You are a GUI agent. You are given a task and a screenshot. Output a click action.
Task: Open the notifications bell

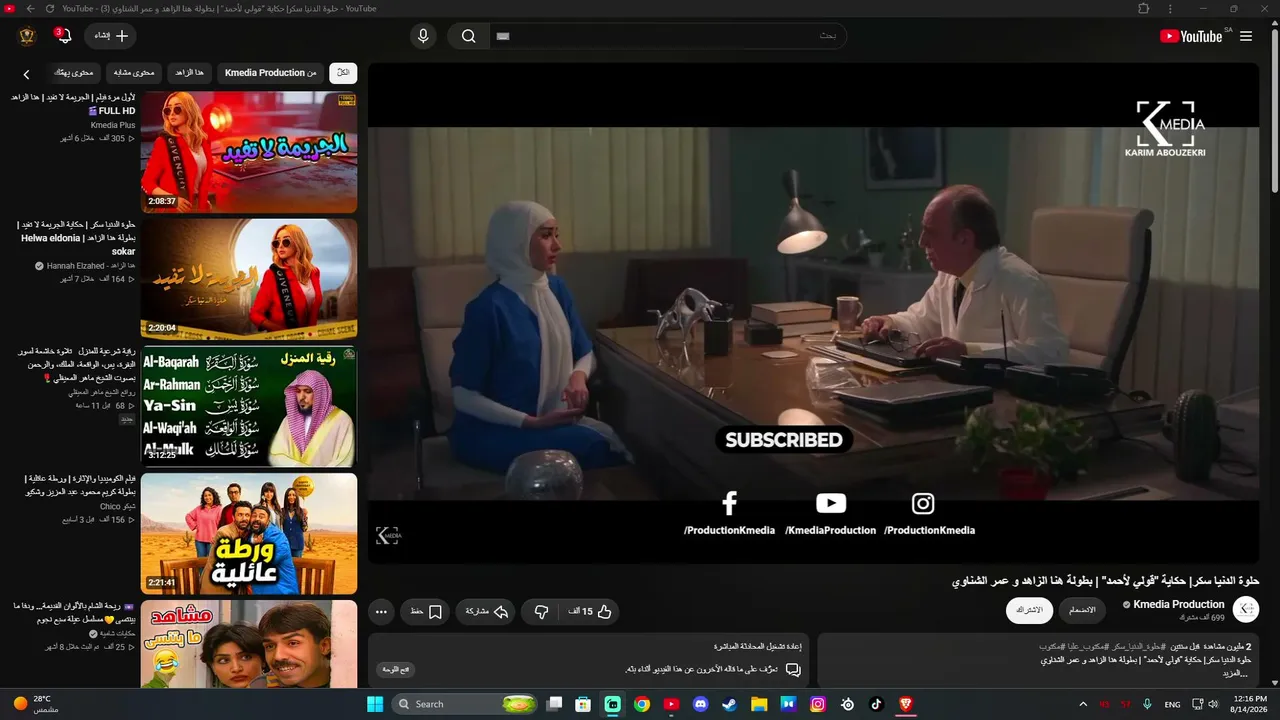click(64, 36)
